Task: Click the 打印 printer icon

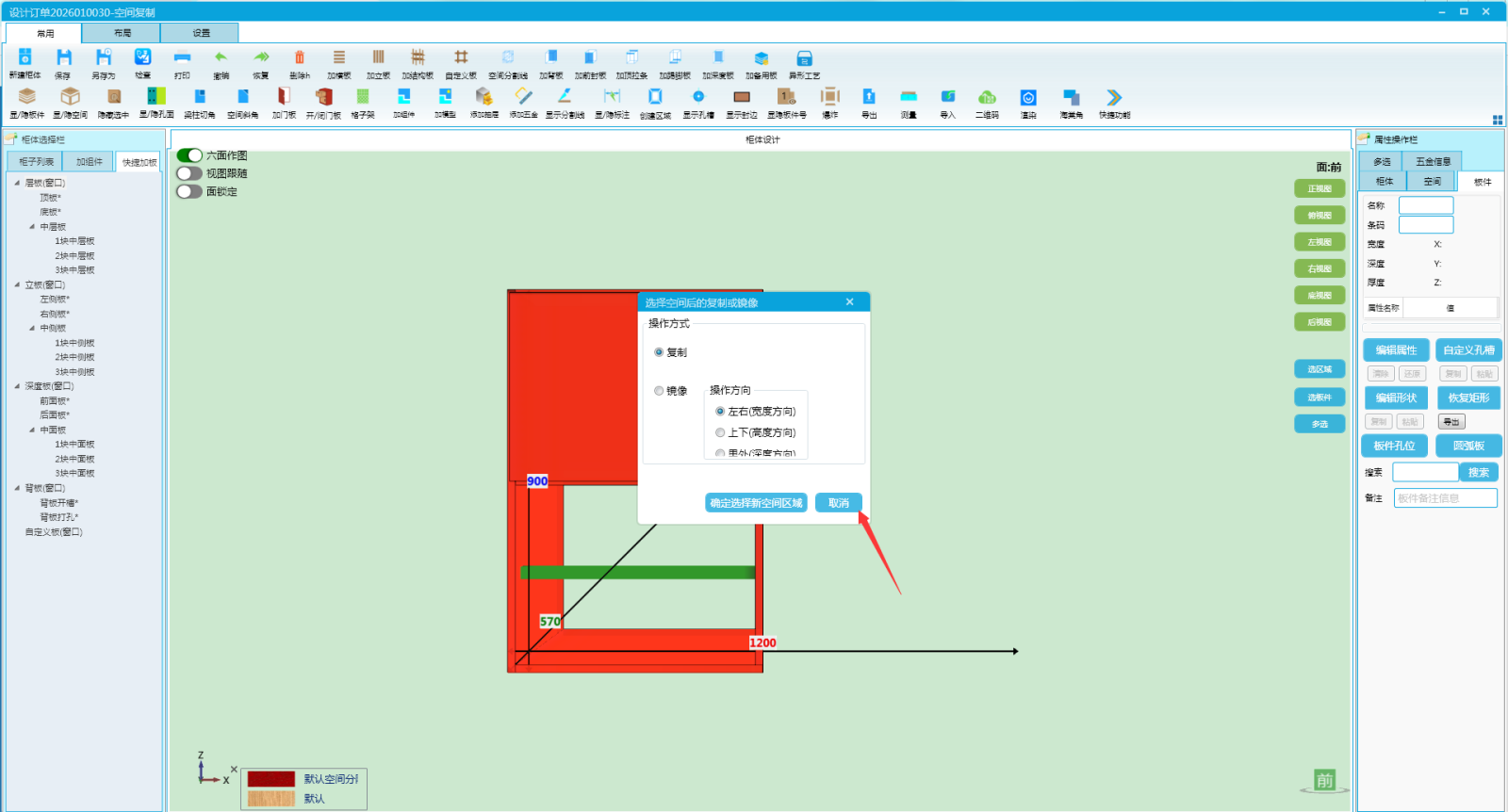Action: click(x=182, y=58)
